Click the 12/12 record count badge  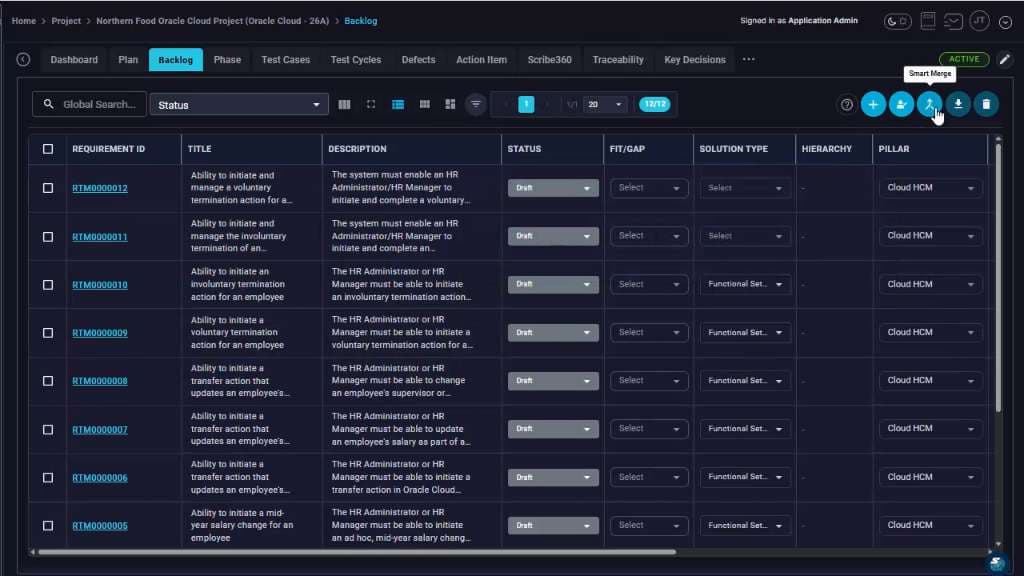[x=654, y=104]
